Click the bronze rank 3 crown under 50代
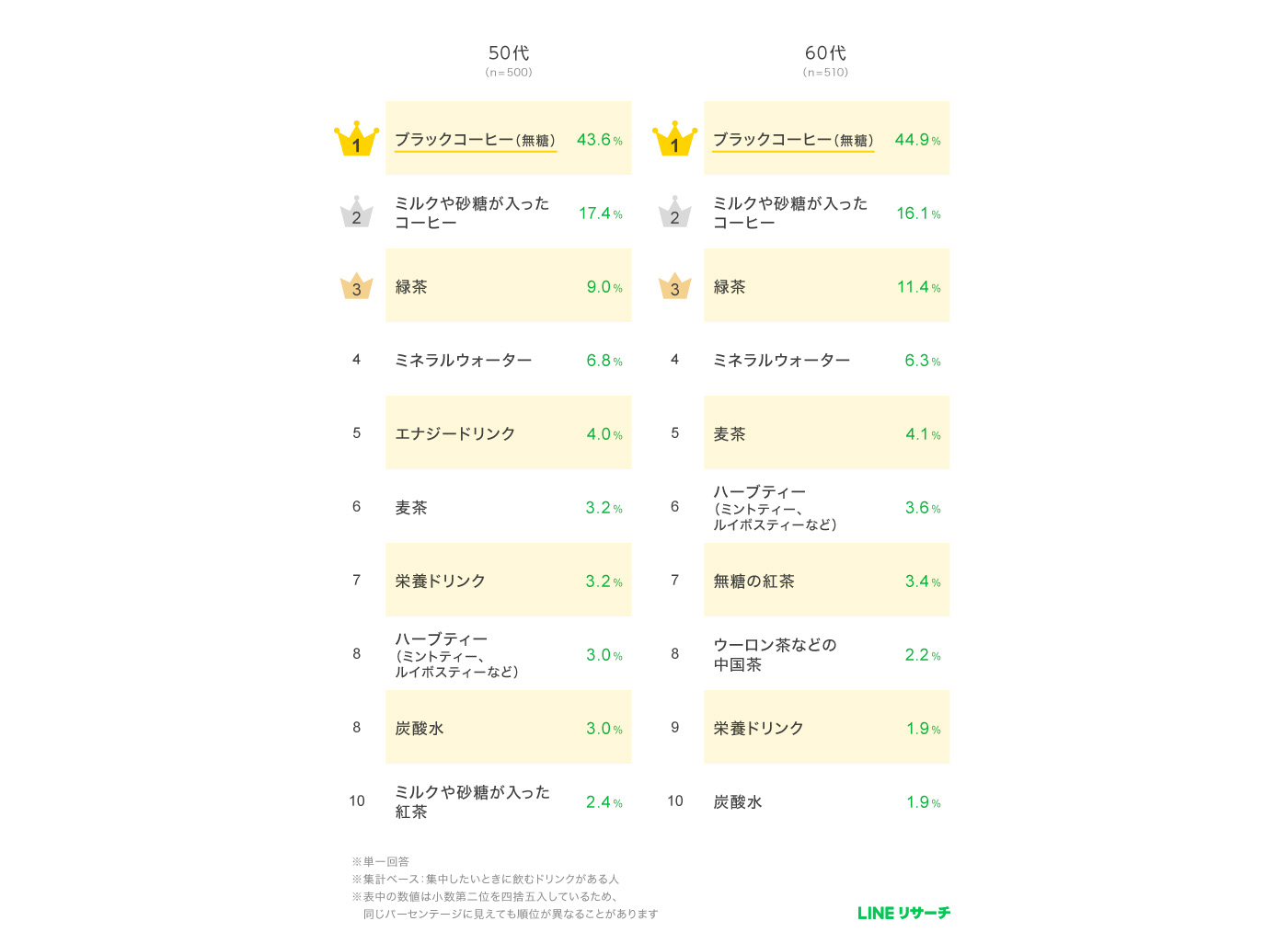Viewport: 1288px width, 944px height. pos(356,286)
